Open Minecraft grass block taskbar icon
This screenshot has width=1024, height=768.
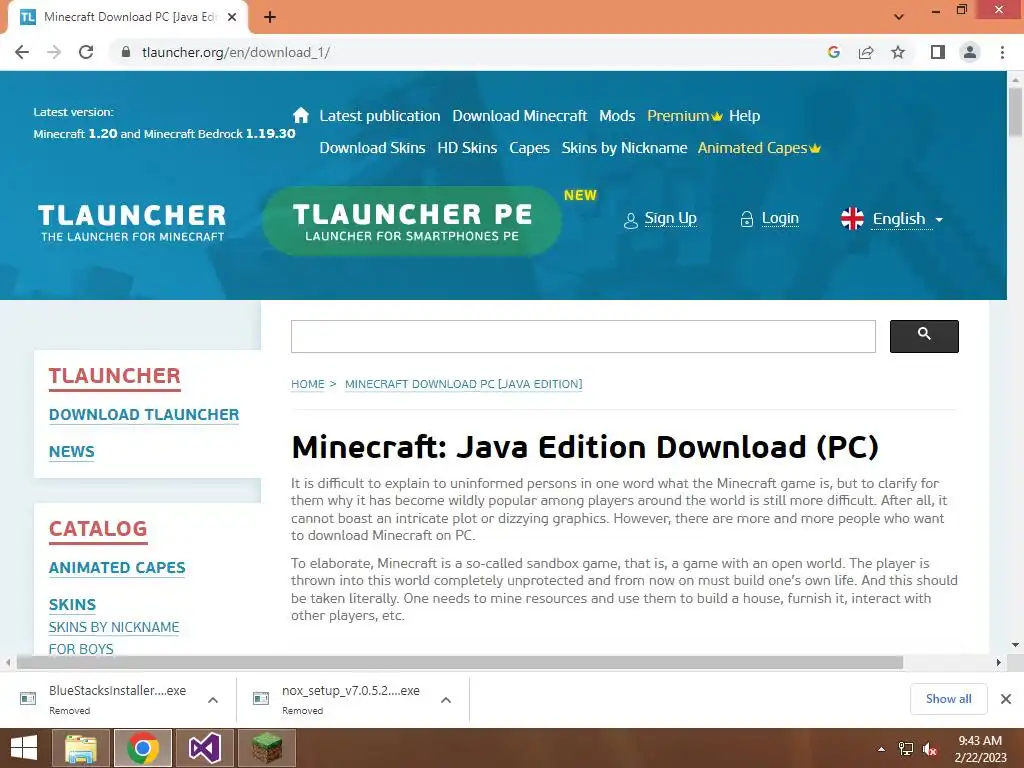267,748
